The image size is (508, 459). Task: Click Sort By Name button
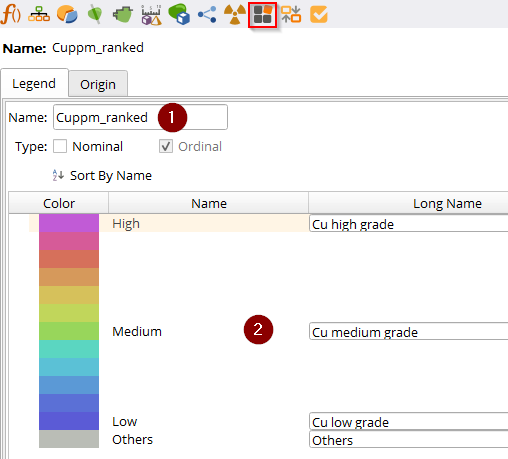tap(102, 175)
